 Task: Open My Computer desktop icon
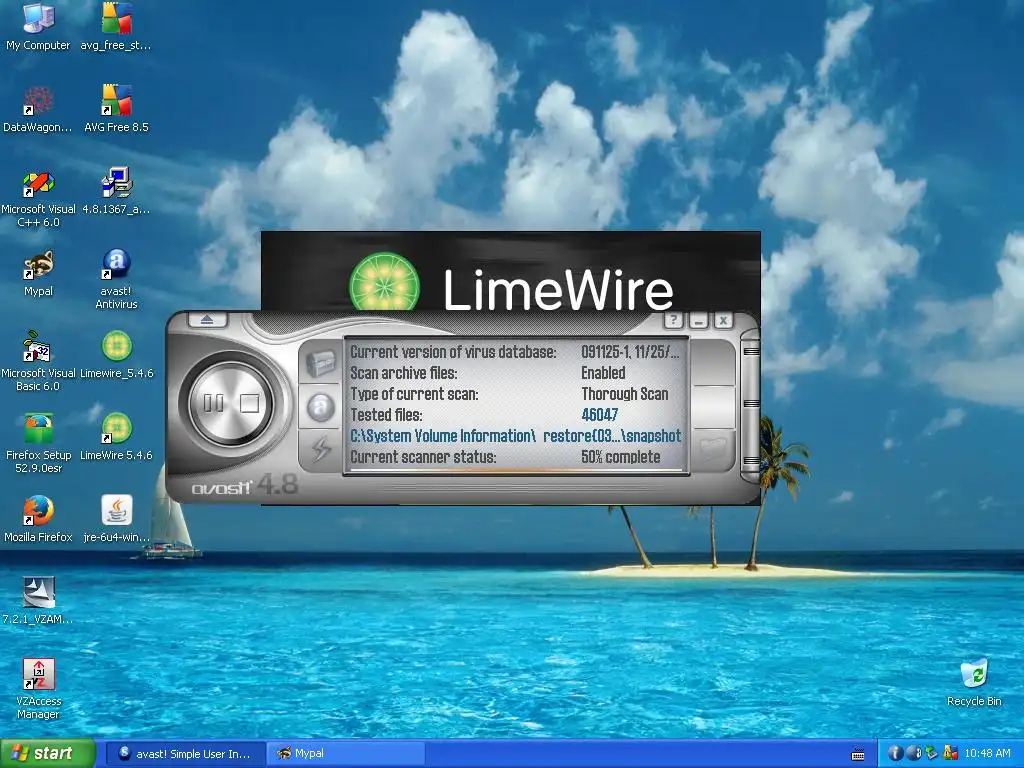coord(38,27)
